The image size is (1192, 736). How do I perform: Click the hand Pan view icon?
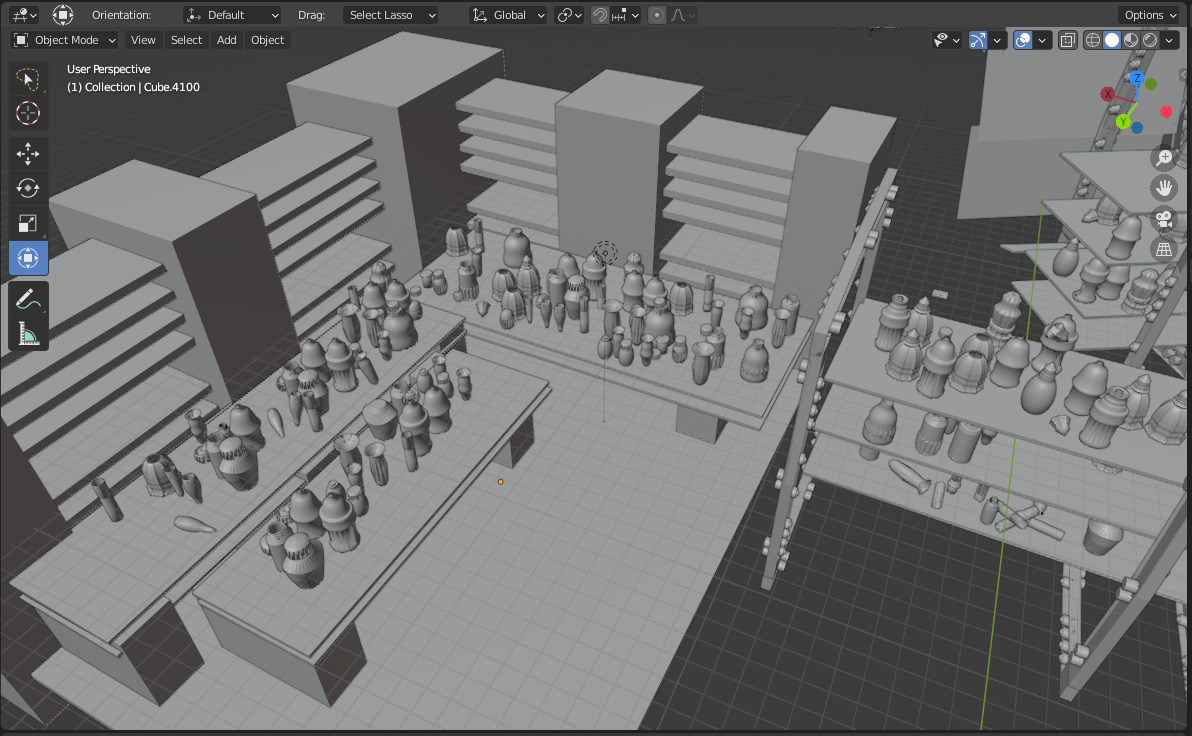pyautogui.click(x=1164, y=188)
